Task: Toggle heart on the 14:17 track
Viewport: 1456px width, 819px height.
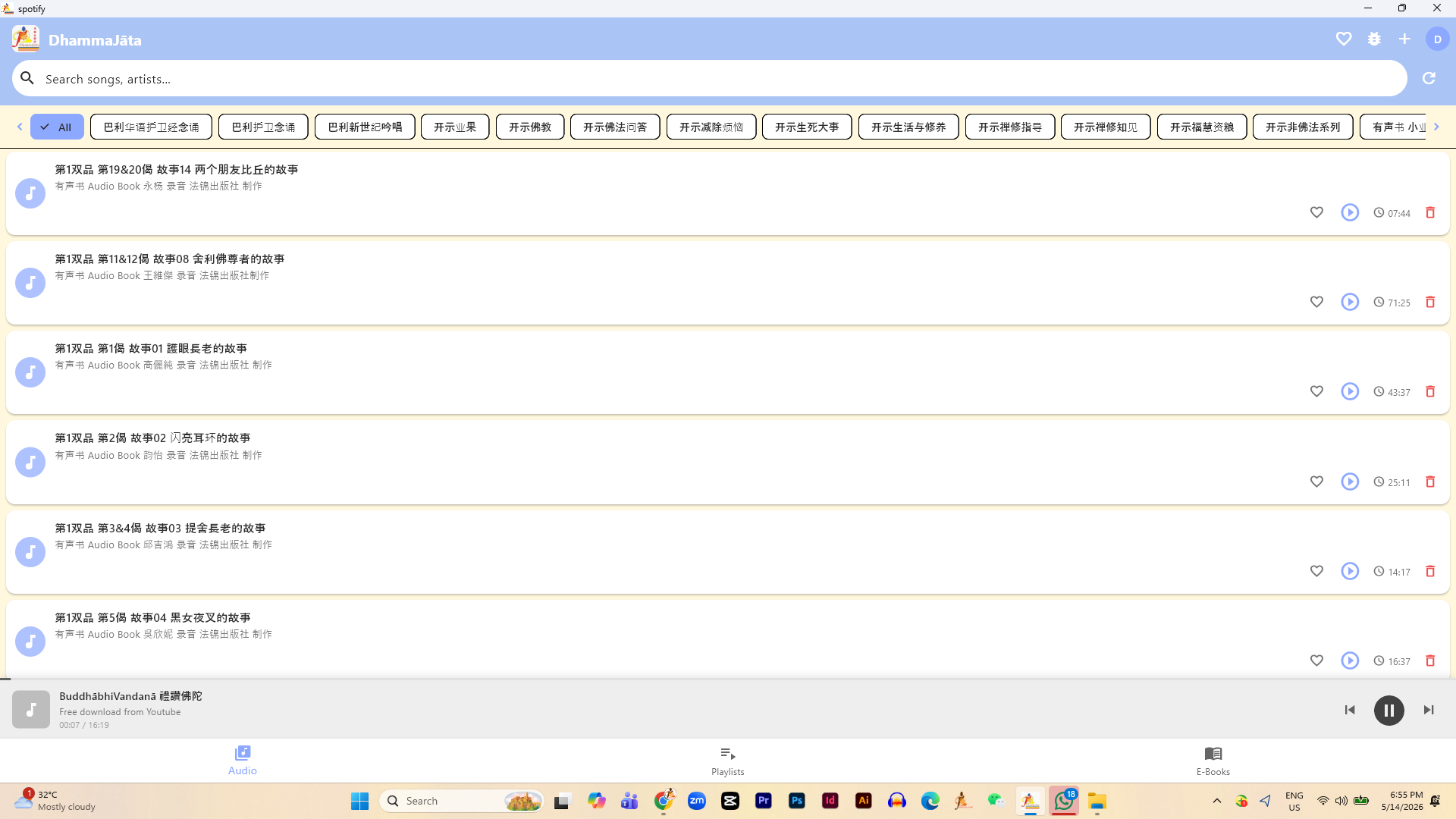Action: (1316, 571)
